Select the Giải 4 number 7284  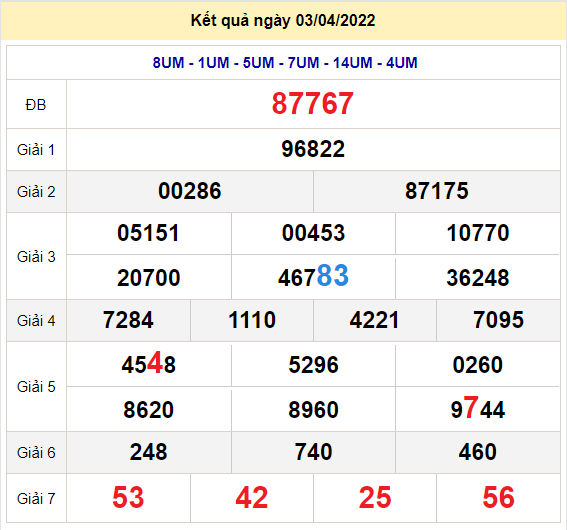coord(128,320)
